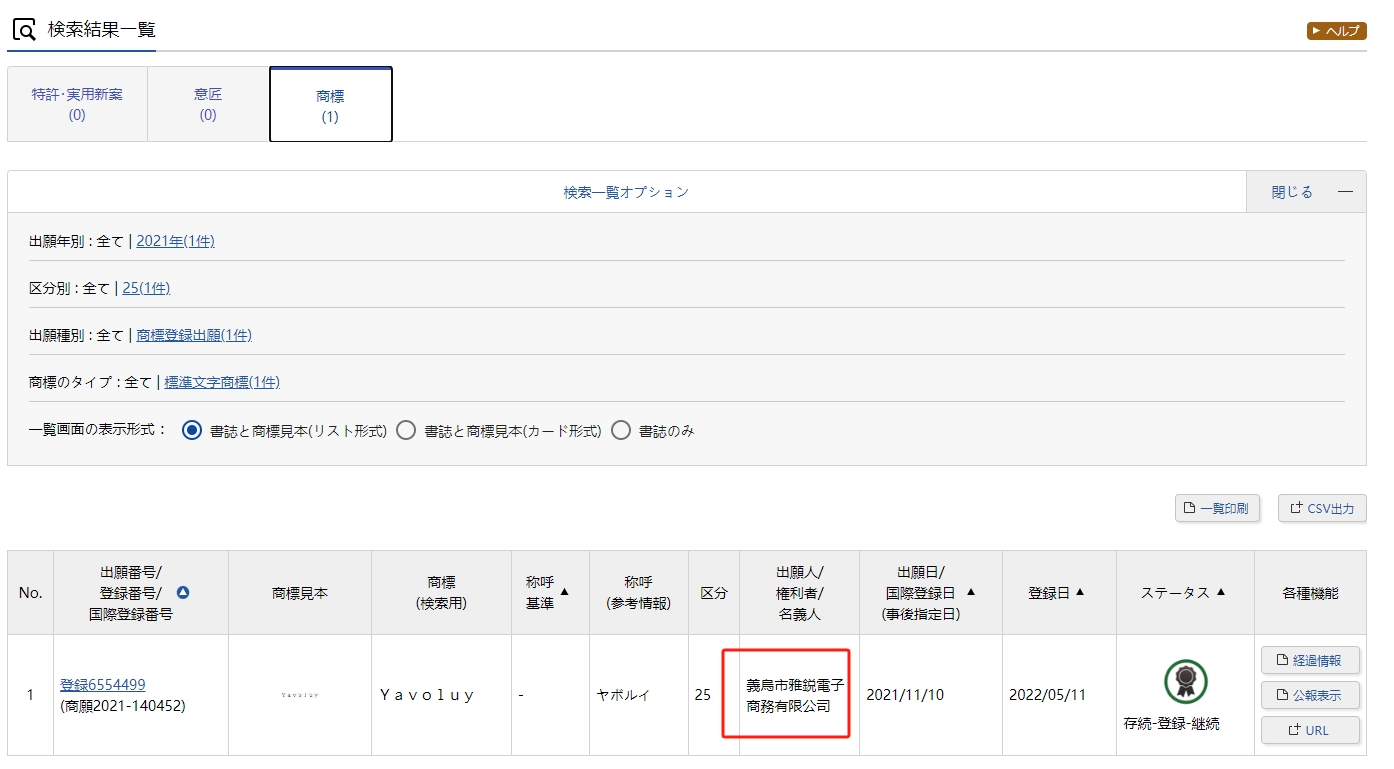Click the 商願2021-140452 application number text
Image resolution: width=1394 pixels, height=769 pixels.
tap(123, 706)
